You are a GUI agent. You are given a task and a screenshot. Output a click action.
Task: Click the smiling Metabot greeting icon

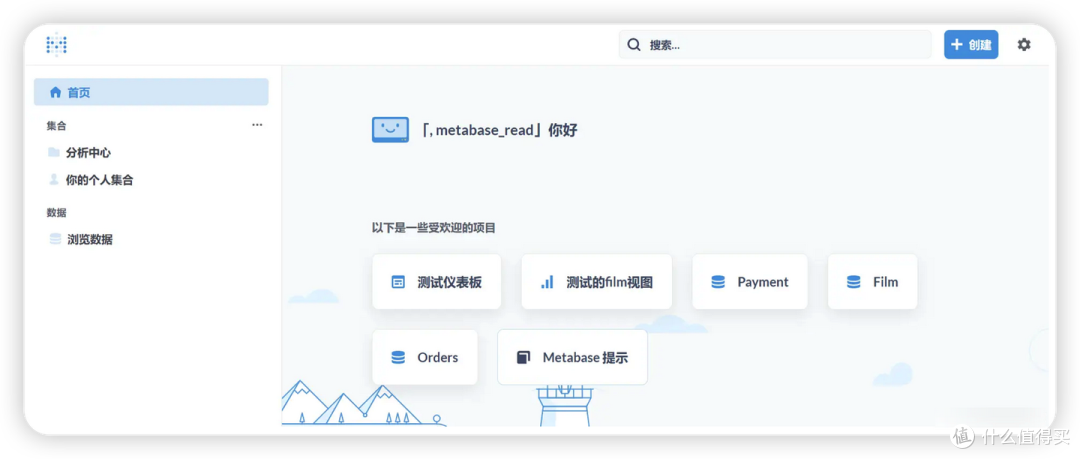tap(390, 130)
